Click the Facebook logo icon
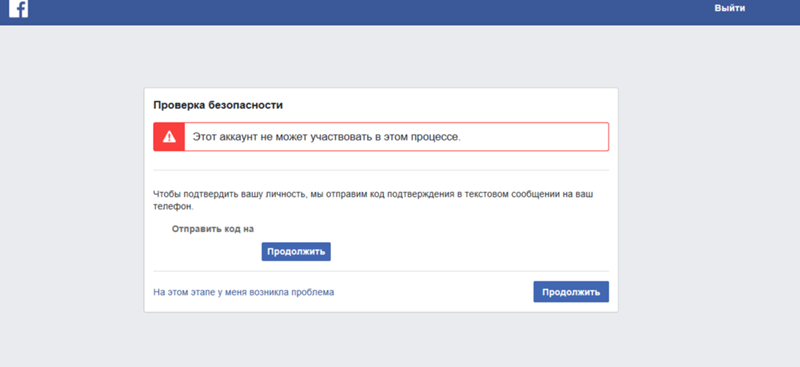Image resolution: width=800 pixels, height=367 pixels. [18, 8]
